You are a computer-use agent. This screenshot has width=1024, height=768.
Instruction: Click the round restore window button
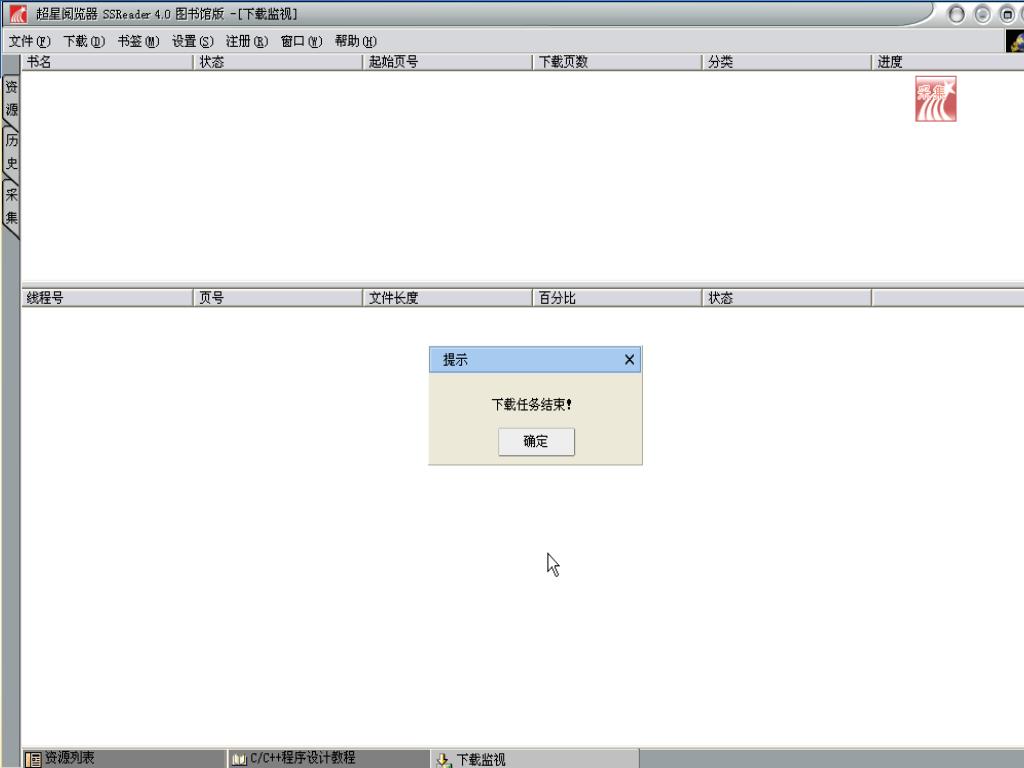pos(1007,14)
